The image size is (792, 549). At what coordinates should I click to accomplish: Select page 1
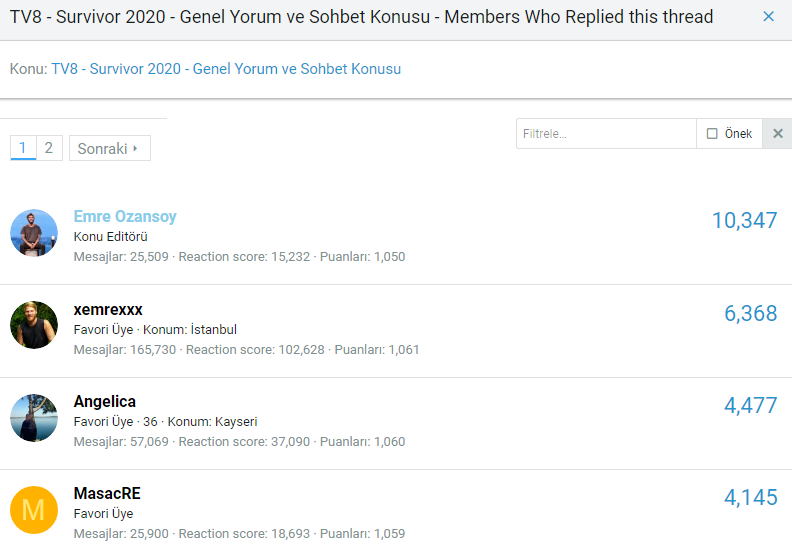(23, 148)
